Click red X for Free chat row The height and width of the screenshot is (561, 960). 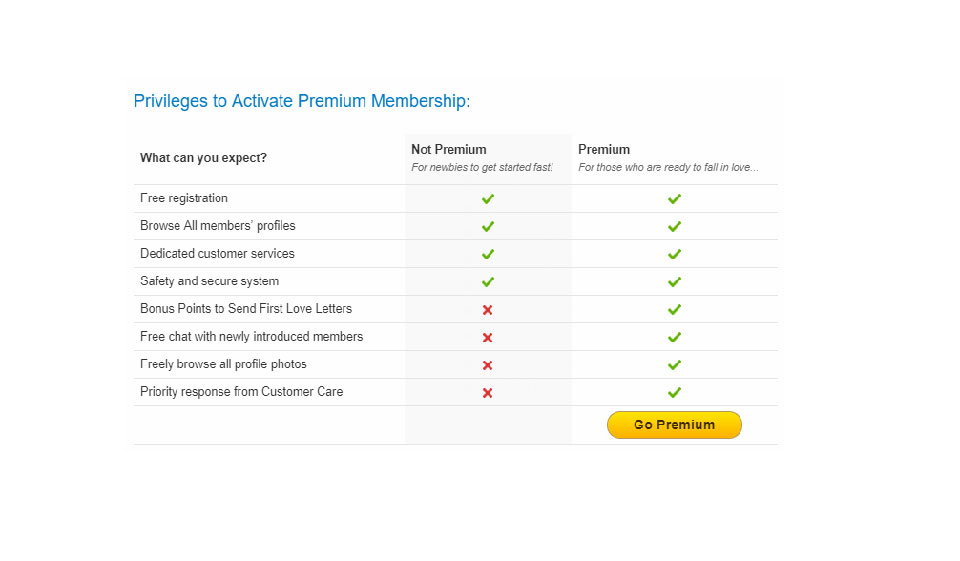pos(488,338)
